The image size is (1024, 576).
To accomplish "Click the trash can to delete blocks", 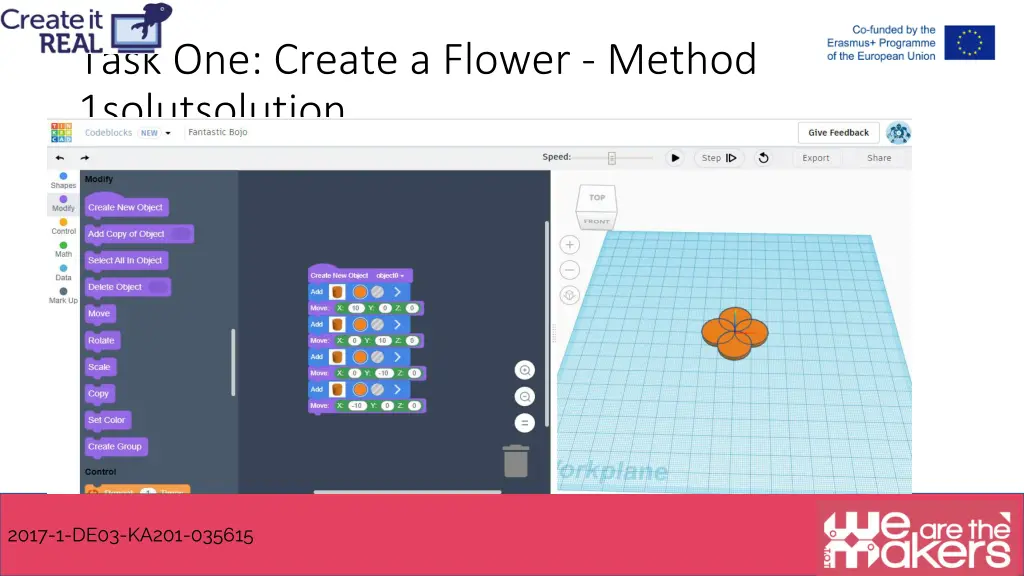I will (516, 461).
